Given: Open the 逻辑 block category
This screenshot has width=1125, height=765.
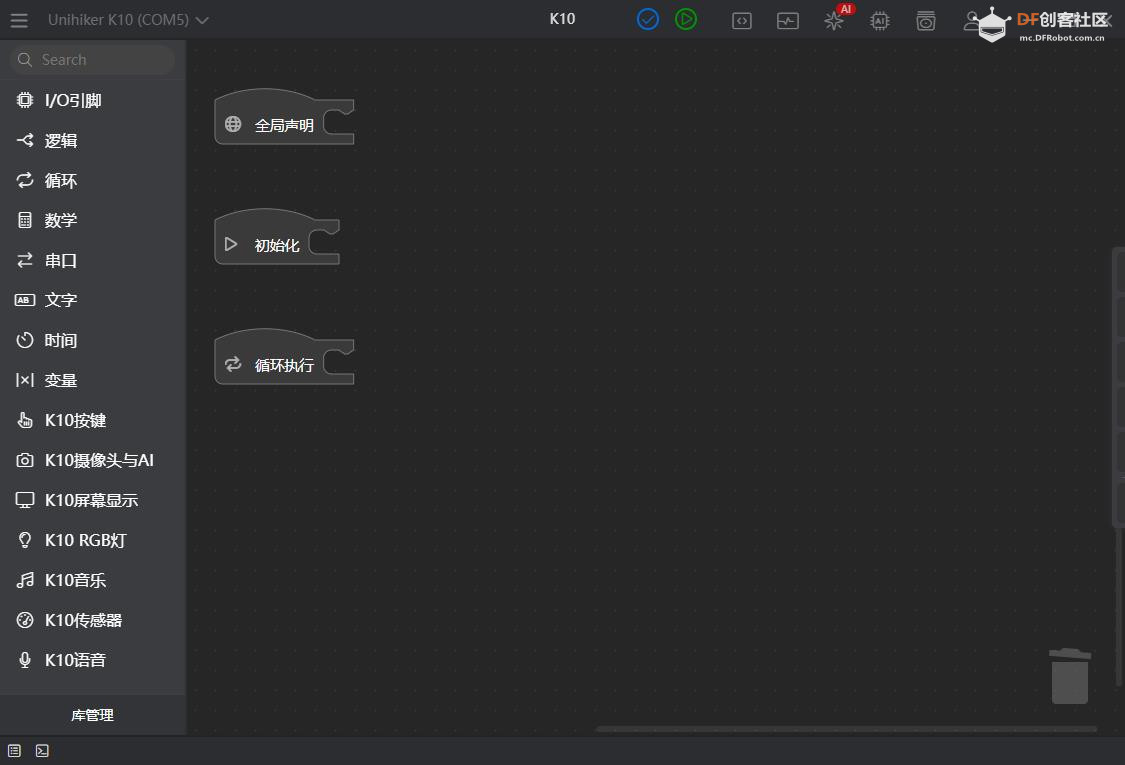Looking at the screenshot, I should click(93, 141).
